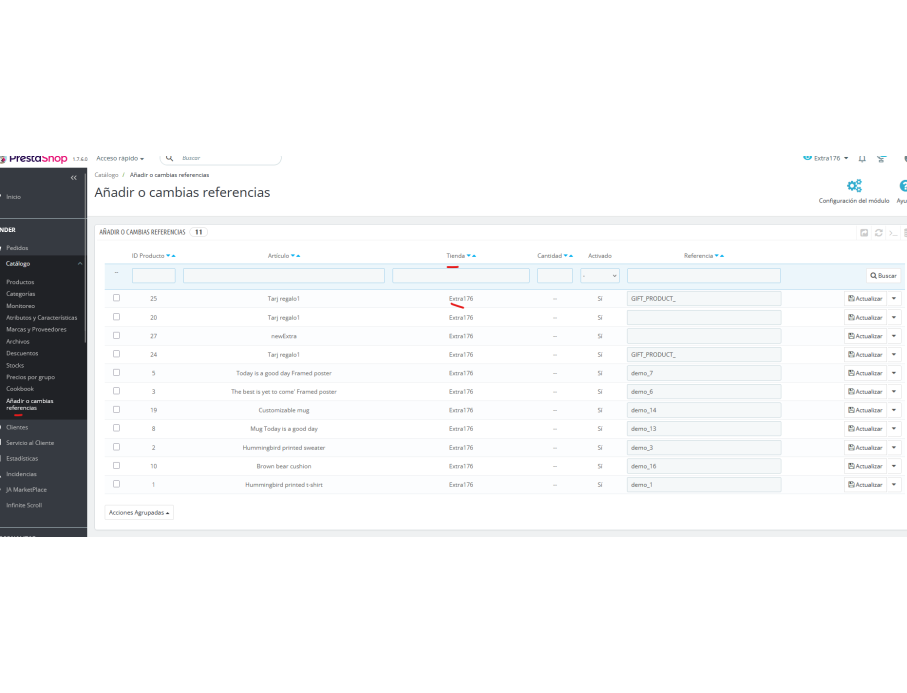This screenshot has width=907, height=693.
Task: Open module configuration gears icon
Action: [x=854, y=186]
